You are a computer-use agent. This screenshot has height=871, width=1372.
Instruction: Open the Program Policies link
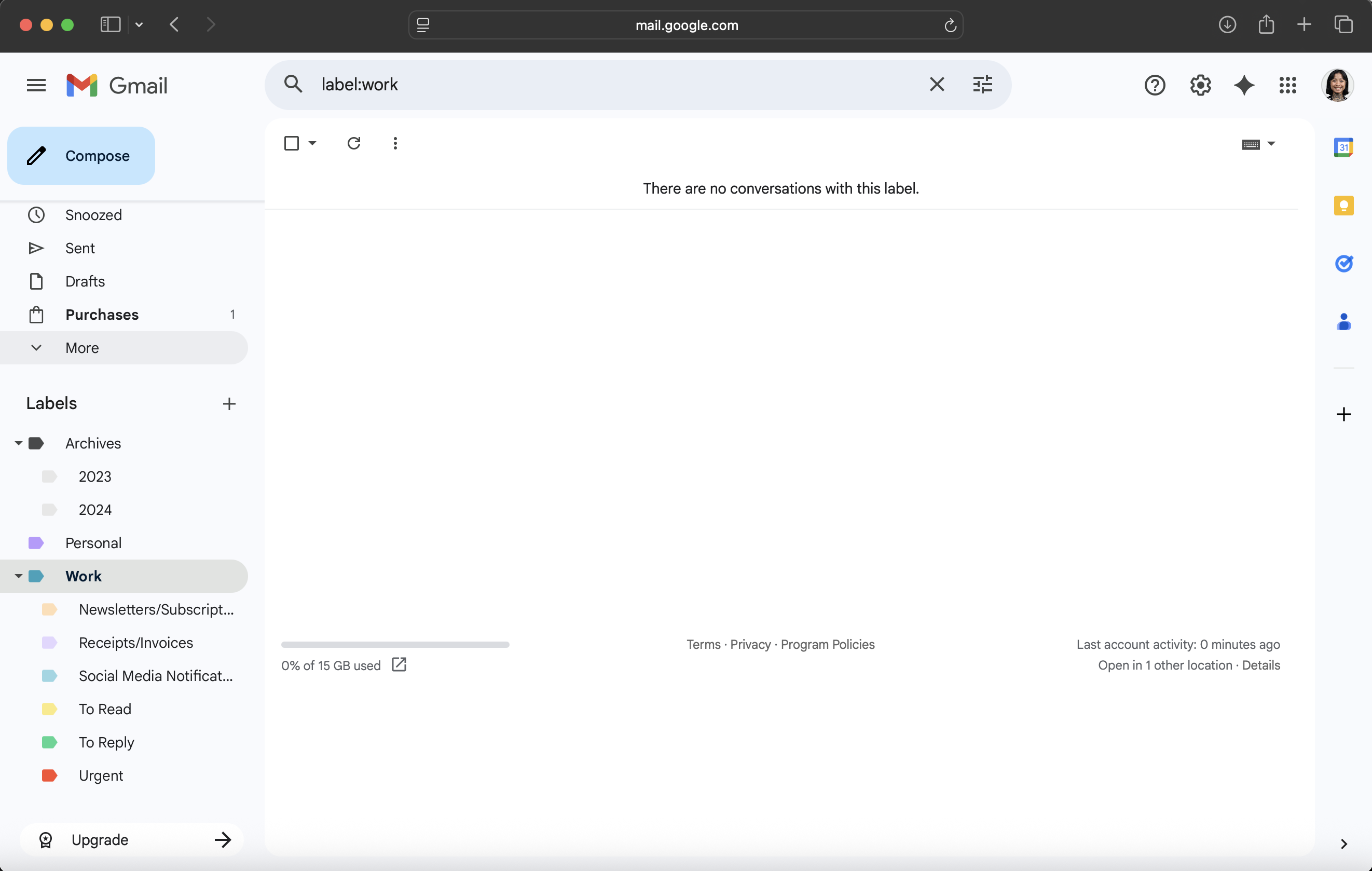point(827,644)
